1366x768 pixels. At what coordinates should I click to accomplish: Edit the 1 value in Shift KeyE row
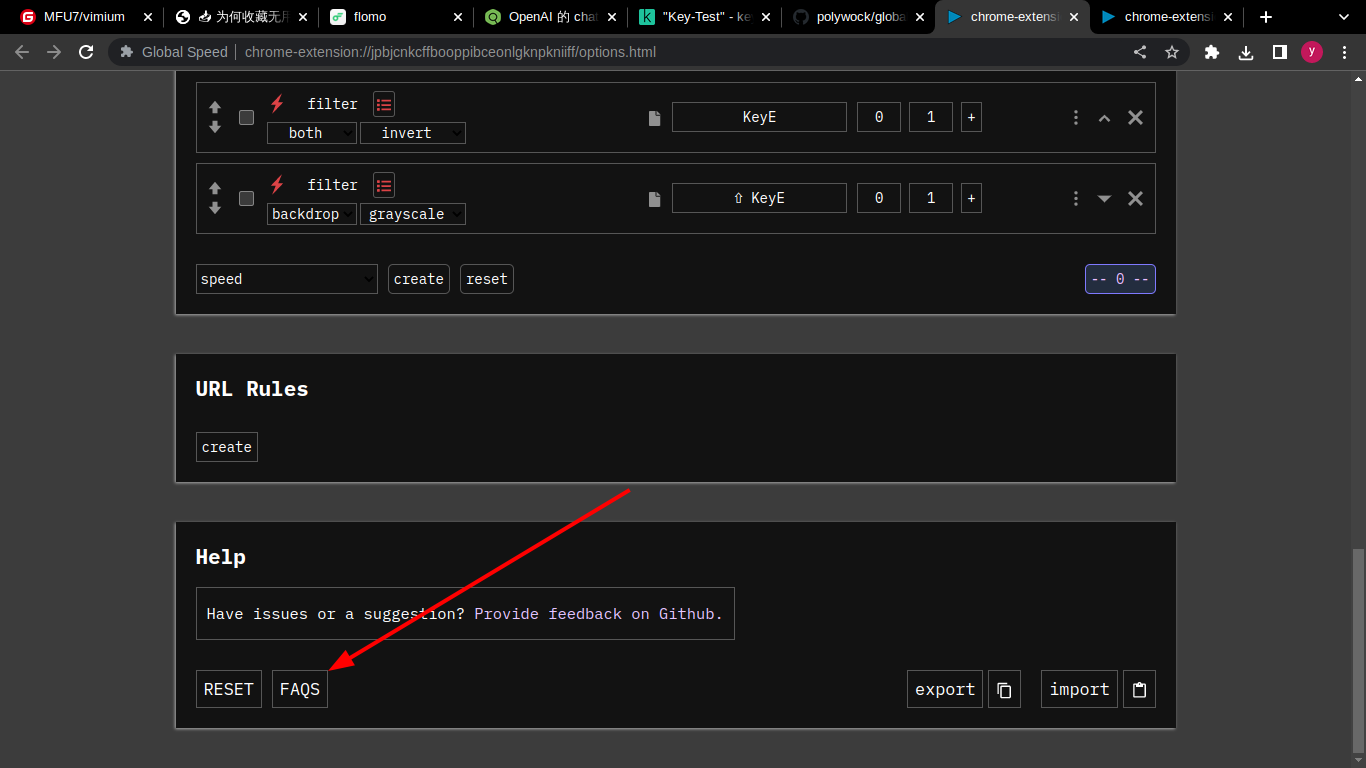pos(931,198)
